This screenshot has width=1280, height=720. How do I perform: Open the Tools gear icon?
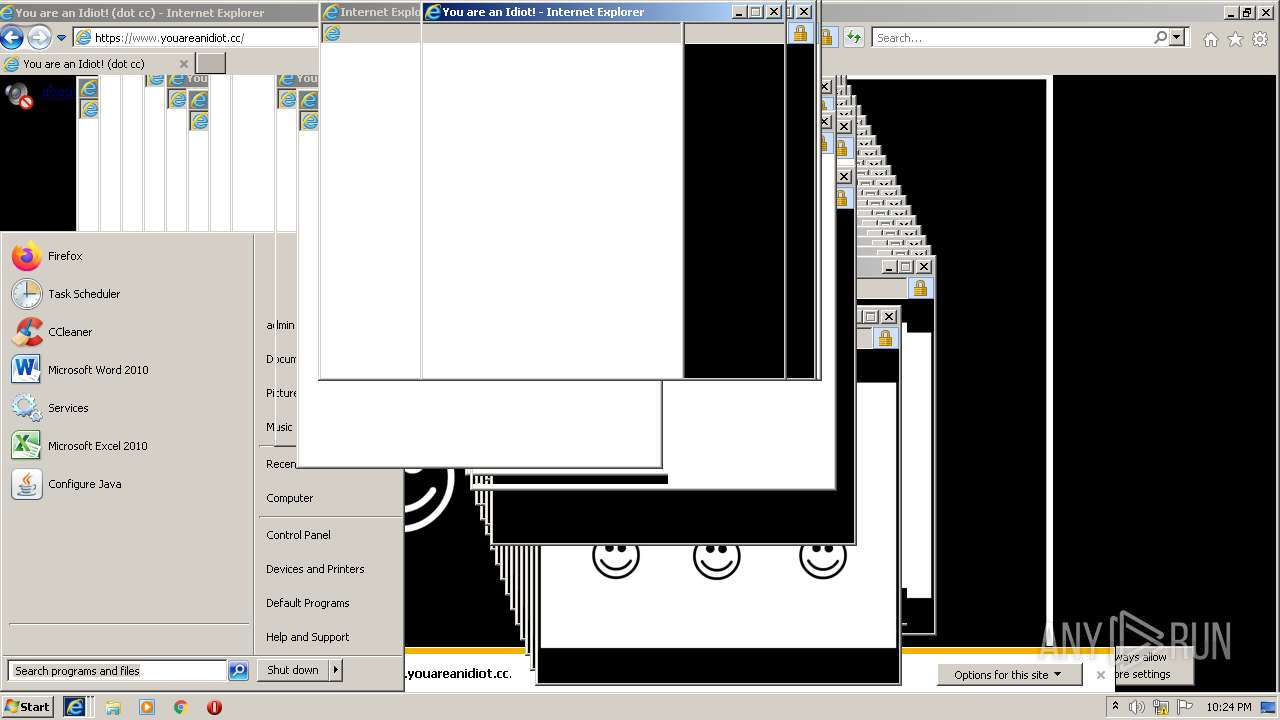click(x=1260, y=39)
